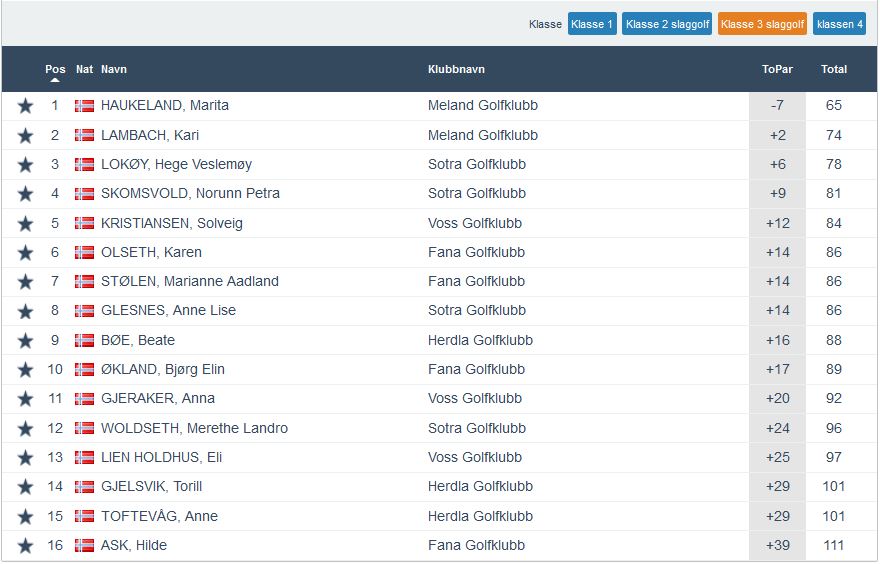880x564 pixels.
Task: Click the star for WOLDSETH, Merethe Landro
Action: 25,428
